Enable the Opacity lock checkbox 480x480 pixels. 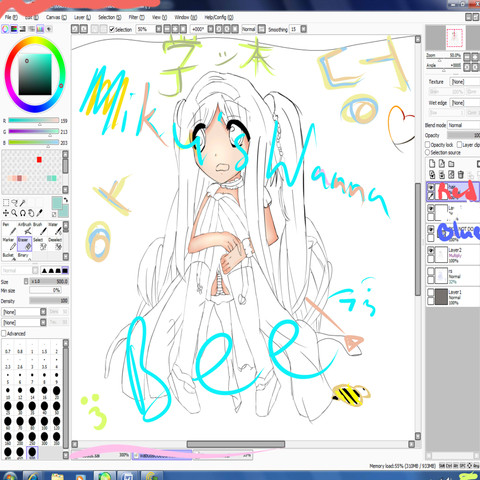427,145
